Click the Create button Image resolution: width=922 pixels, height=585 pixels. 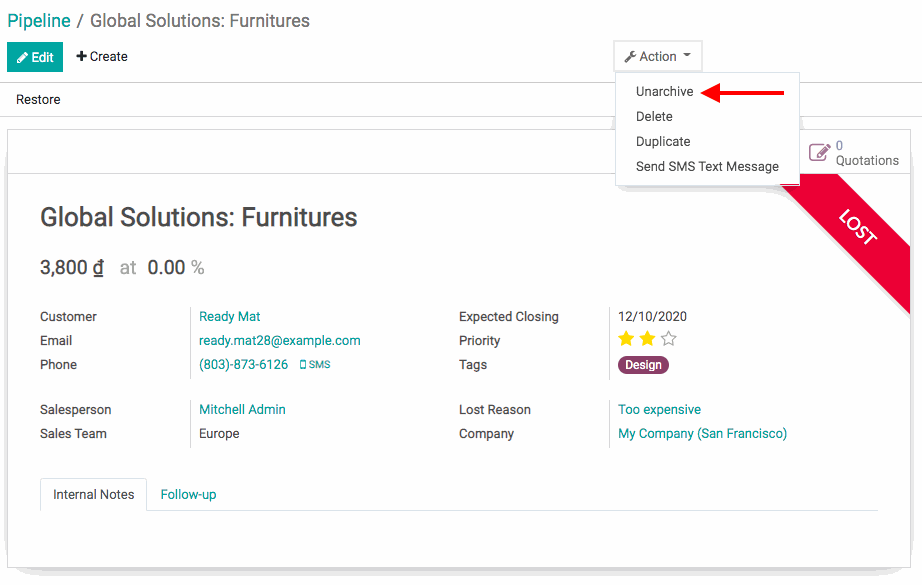coord(102,57)
